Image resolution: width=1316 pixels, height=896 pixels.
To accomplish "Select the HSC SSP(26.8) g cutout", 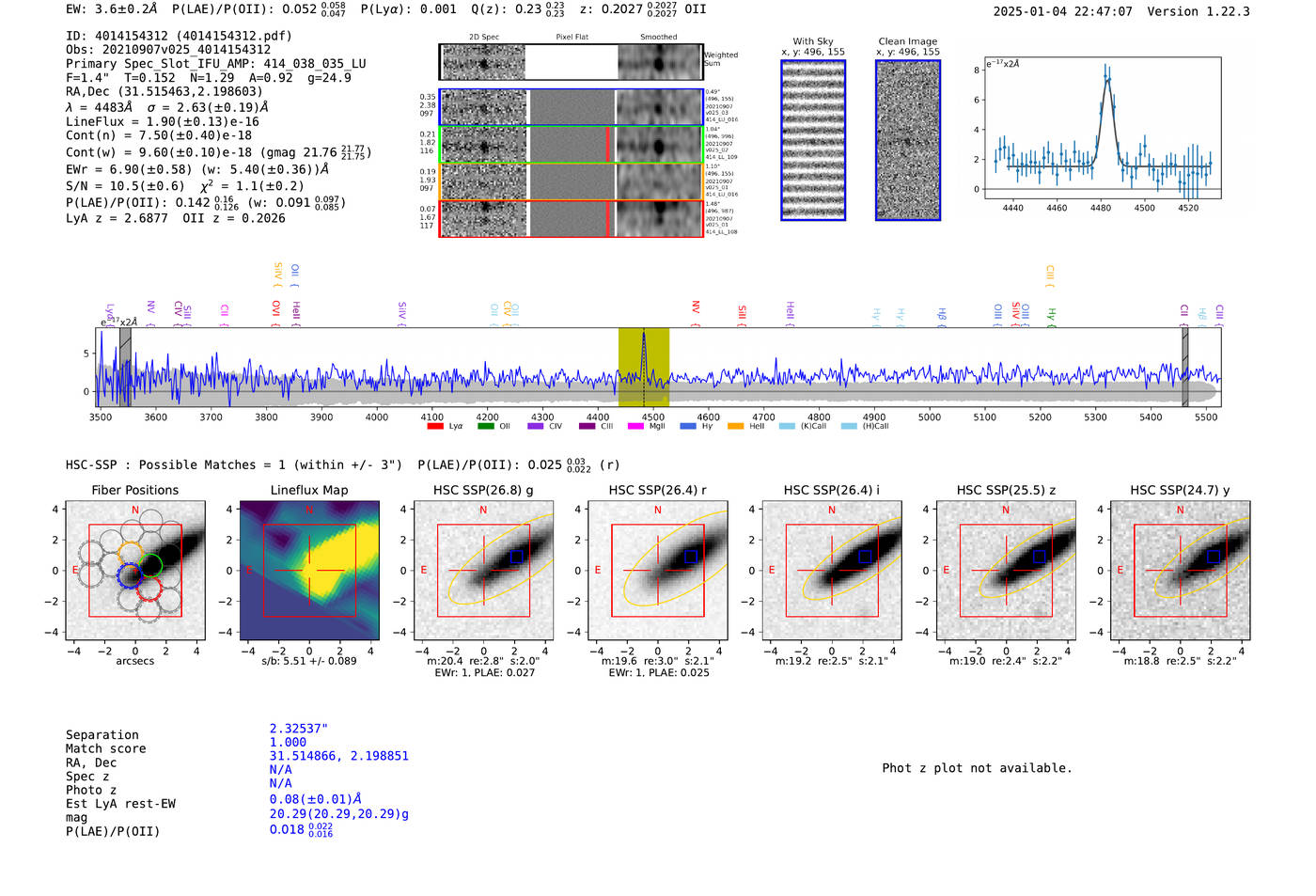I will pos(483,571).
